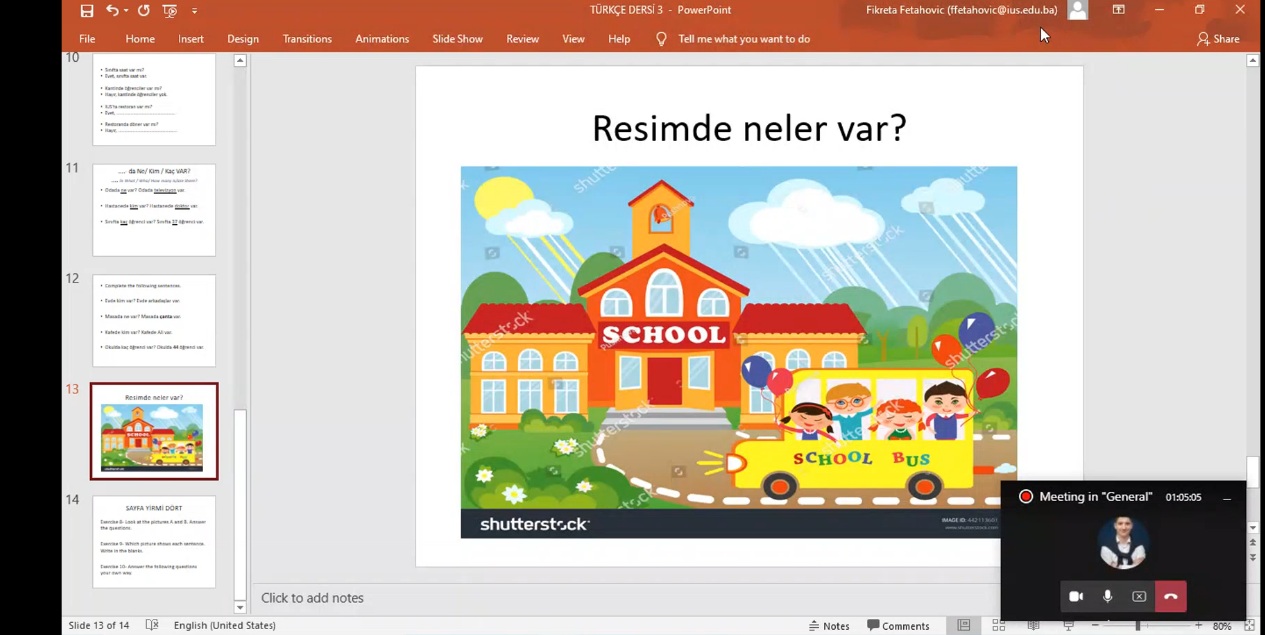Open the Comments pane from status bar
Screen dimensions: 1265x635
pyautogui.click(x=898, y=625)
